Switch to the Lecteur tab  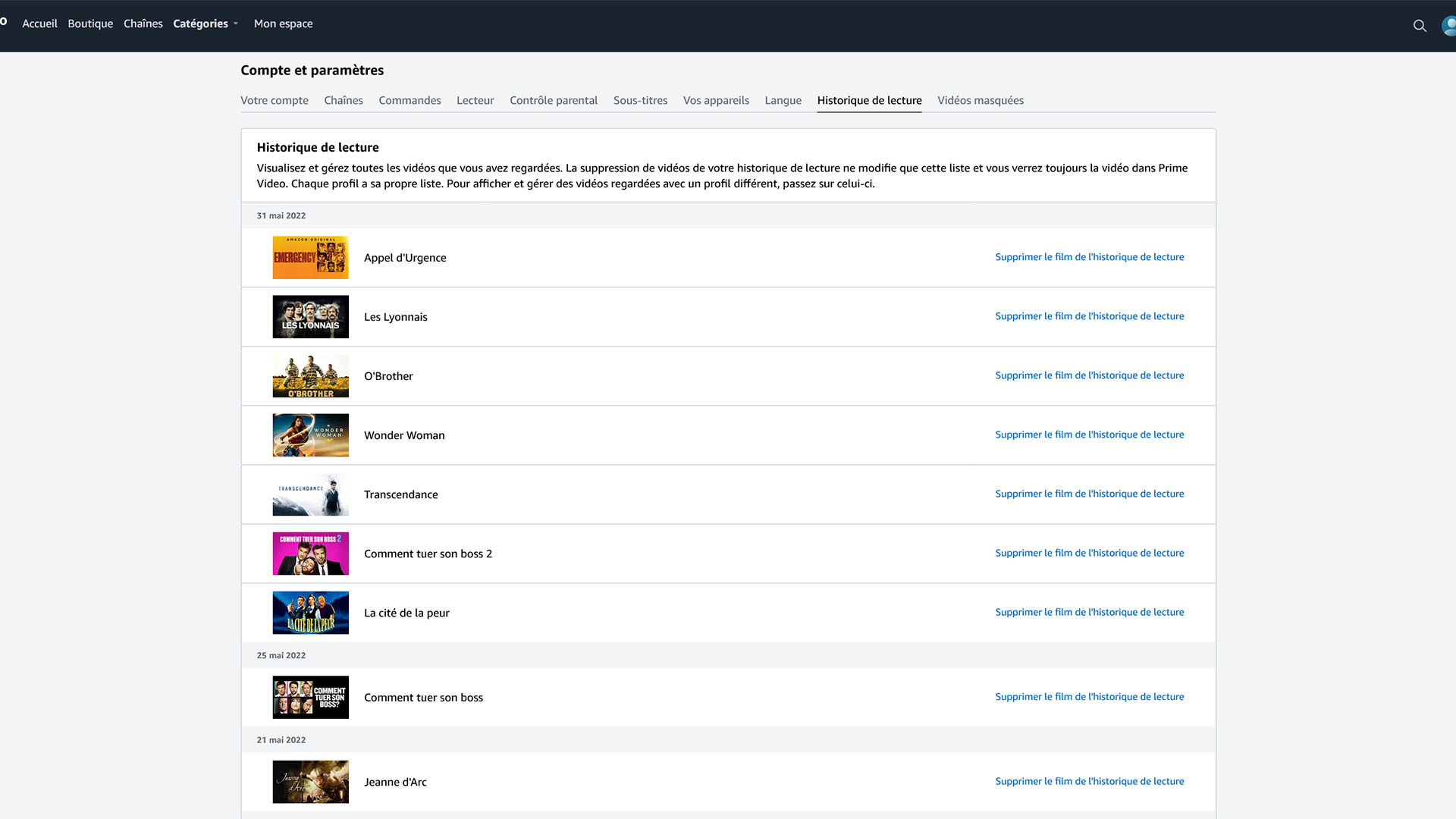[475, 100]
